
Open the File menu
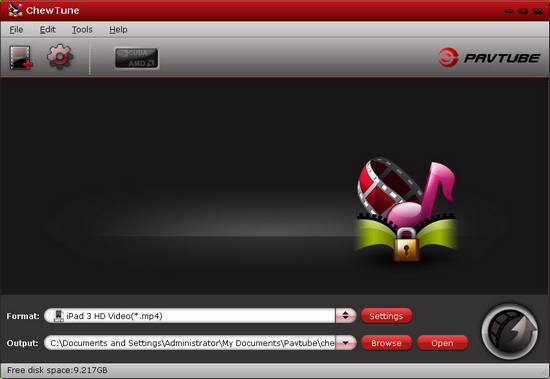16,29
